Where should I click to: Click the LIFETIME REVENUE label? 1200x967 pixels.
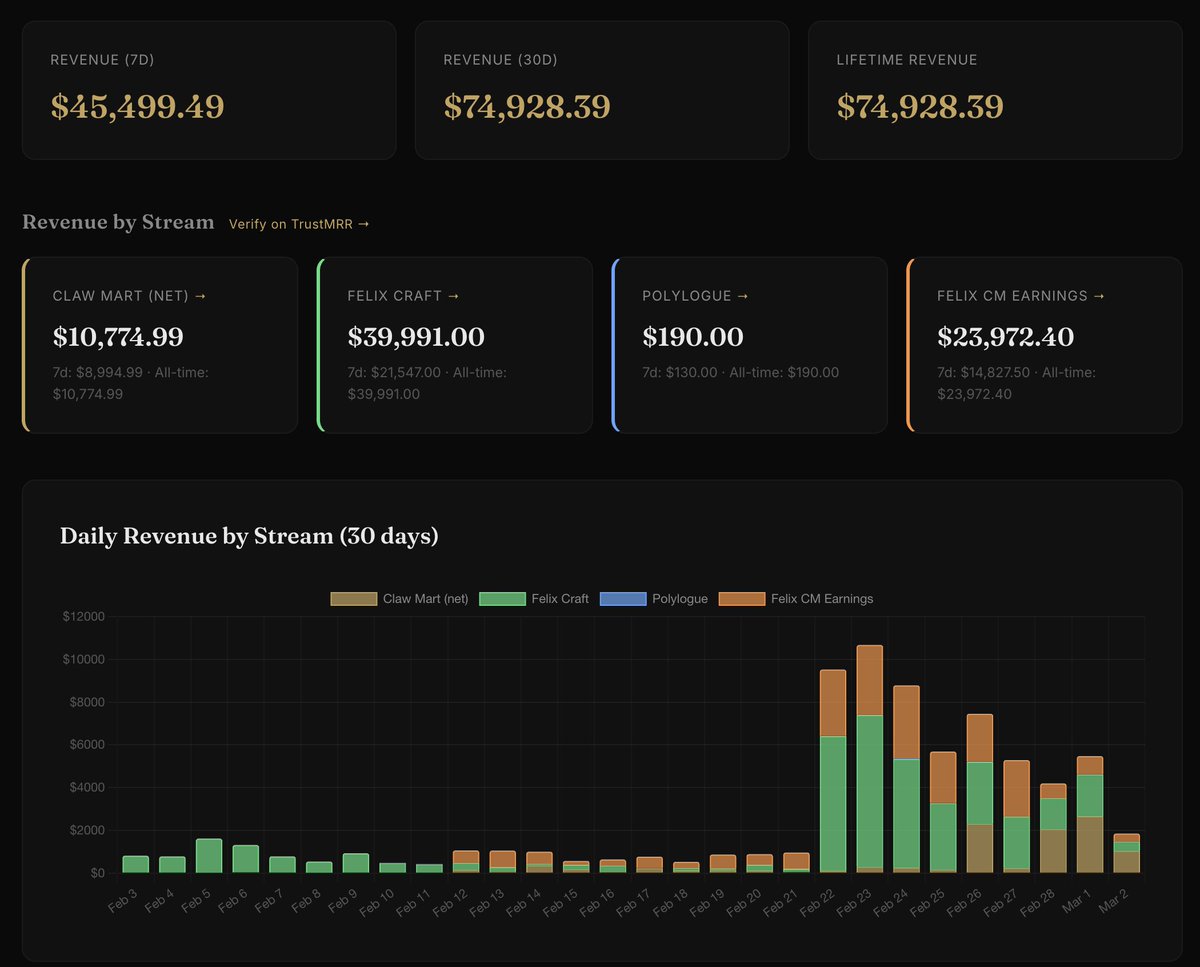pos(907,60)
